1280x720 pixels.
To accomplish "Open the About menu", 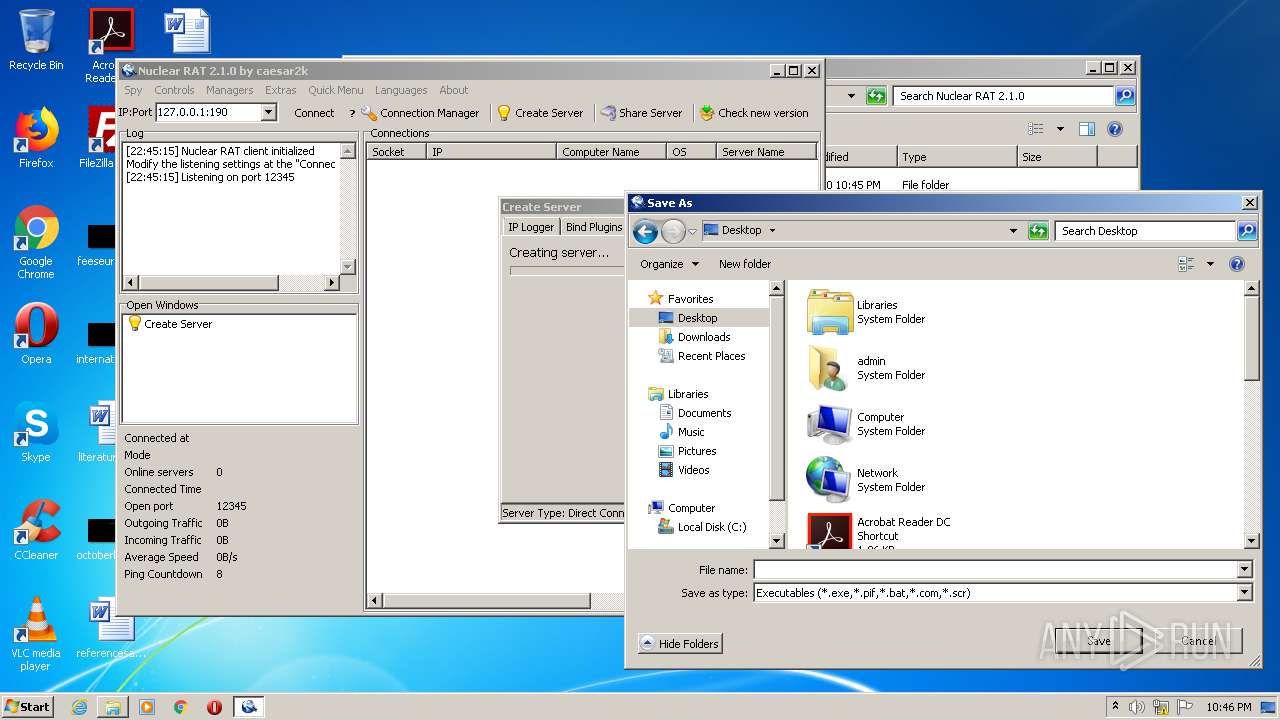I will pos(454,90).
